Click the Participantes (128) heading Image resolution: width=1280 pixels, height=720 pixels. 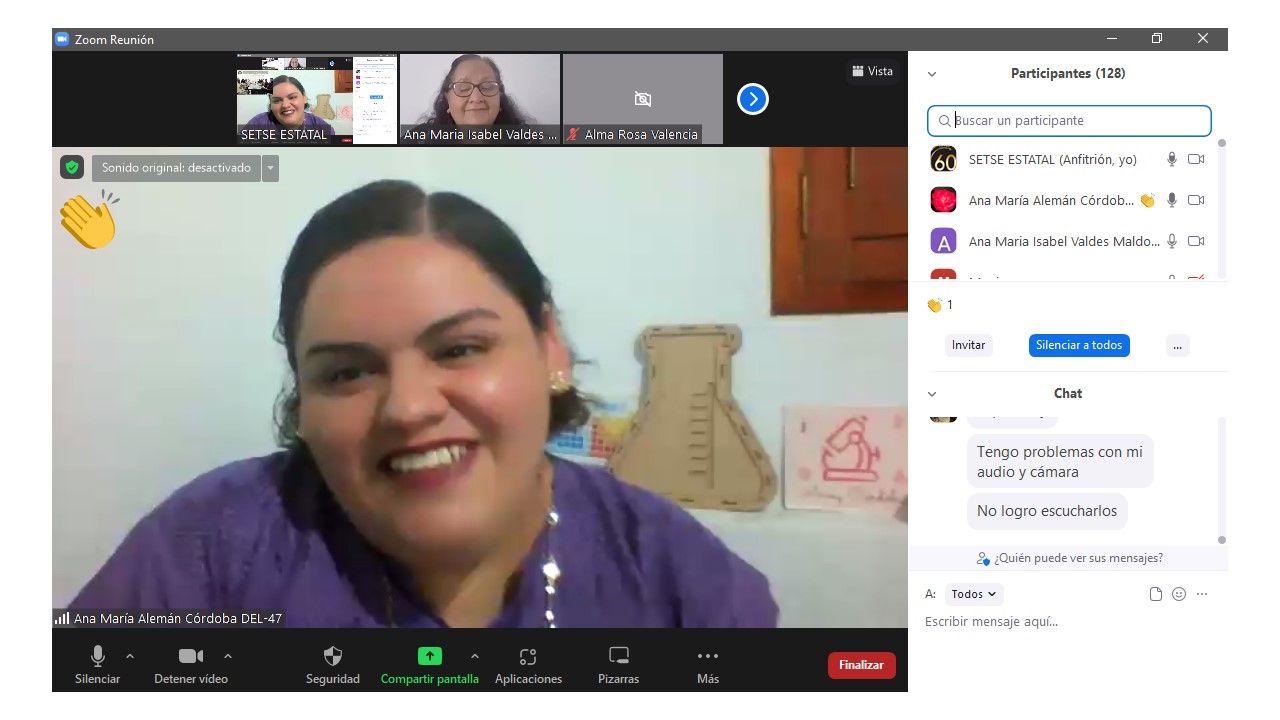click(1068, 73)
